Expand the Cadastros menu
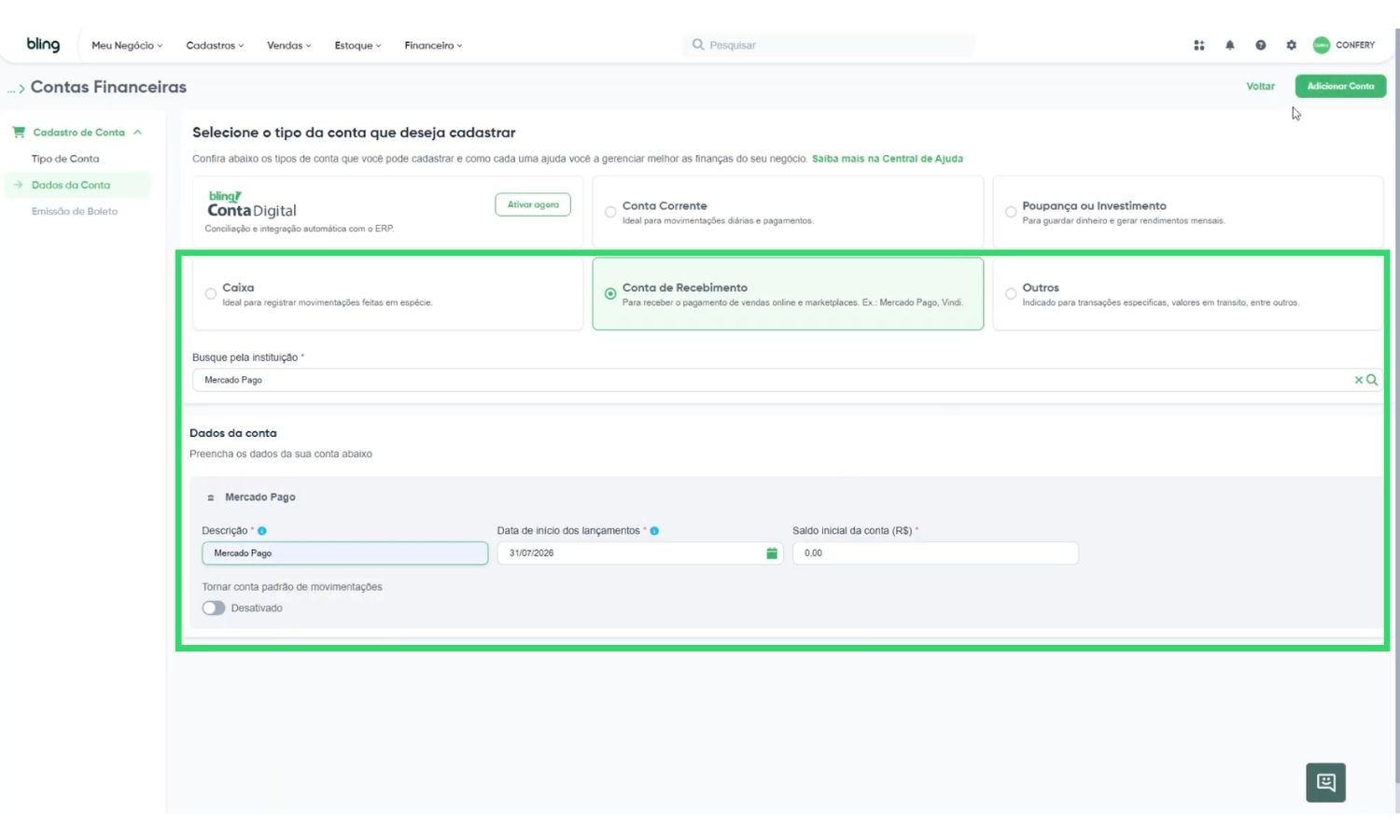 215,46
